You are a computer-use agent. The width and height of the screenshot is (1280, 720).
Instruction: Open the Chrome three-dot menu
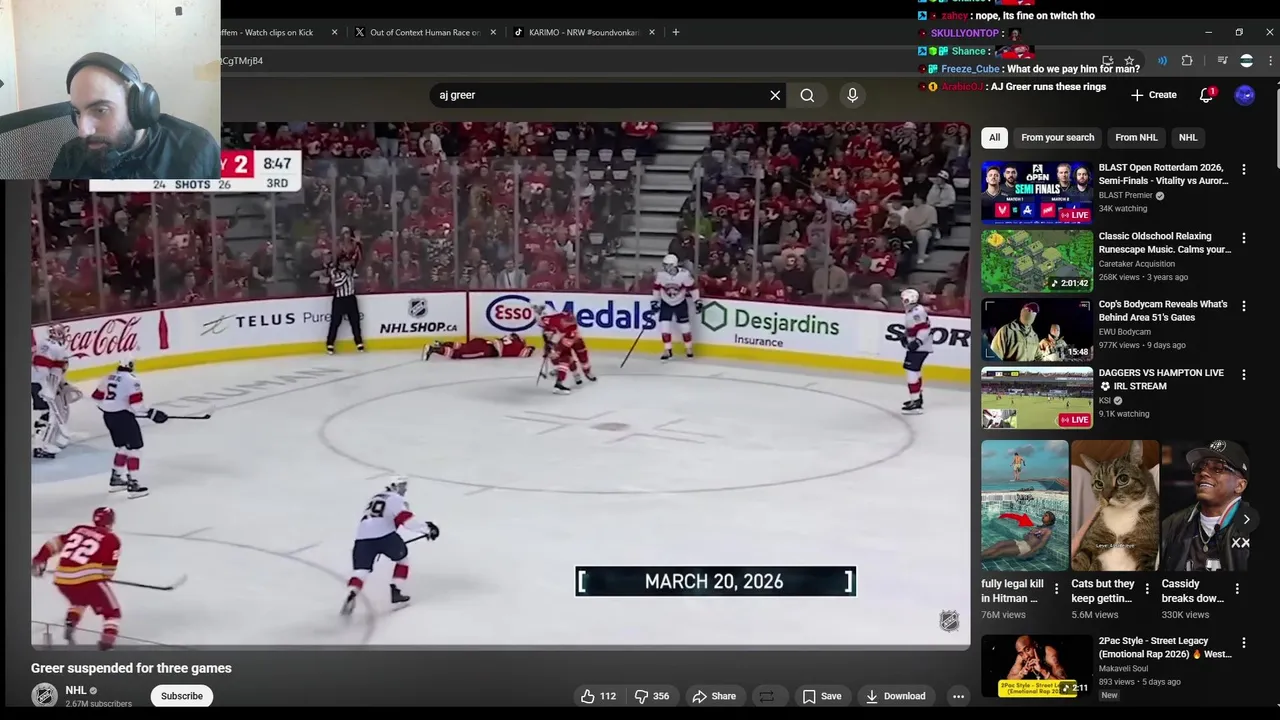click(1270, 61)
